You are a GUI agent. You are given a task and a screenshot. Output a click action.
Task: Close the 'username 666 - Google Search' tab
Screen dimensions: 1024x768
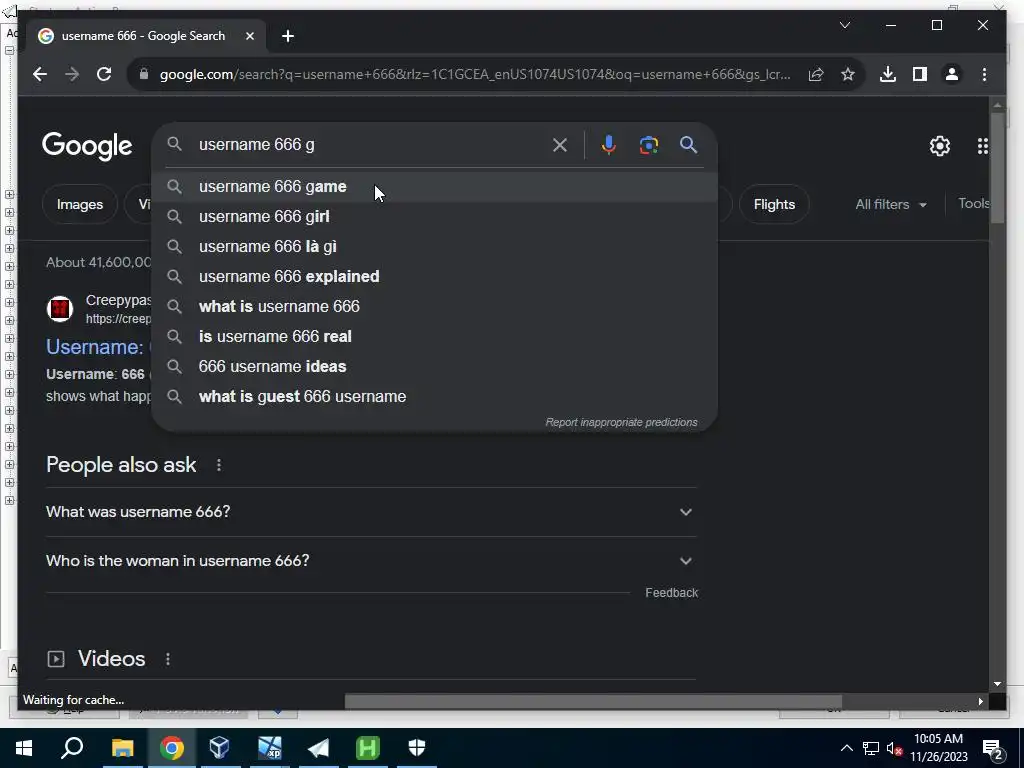(249, 36)
